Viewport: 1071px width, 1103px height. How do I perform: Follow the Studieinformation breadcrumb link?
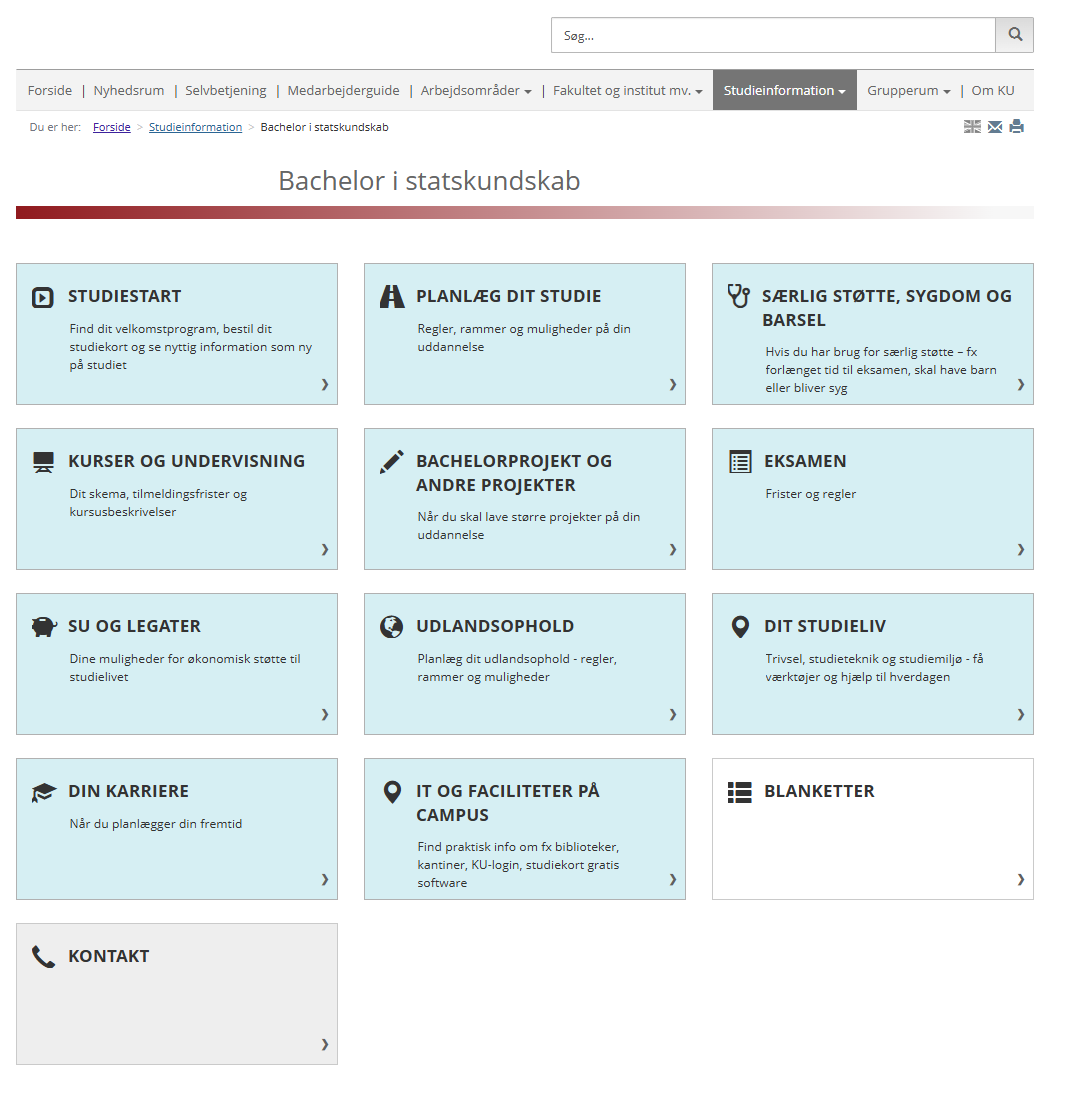pos(195,127)
